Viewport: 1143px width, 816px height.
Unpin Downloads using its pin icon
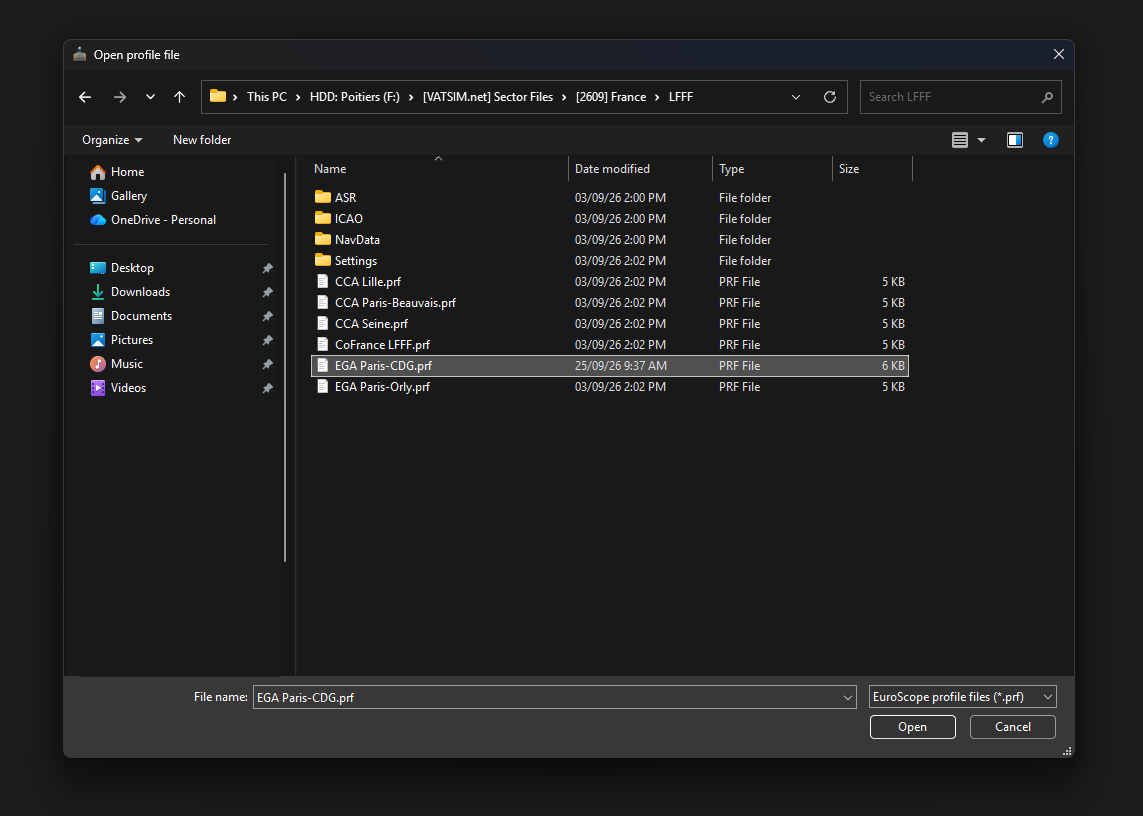point(268,292)
